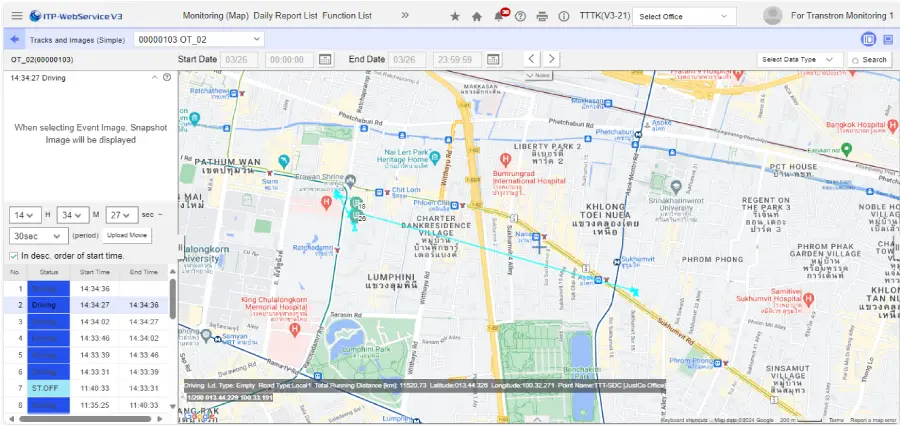Click the Search button
This screenshot has width=900, height=425.
click(x=869, y=60)
